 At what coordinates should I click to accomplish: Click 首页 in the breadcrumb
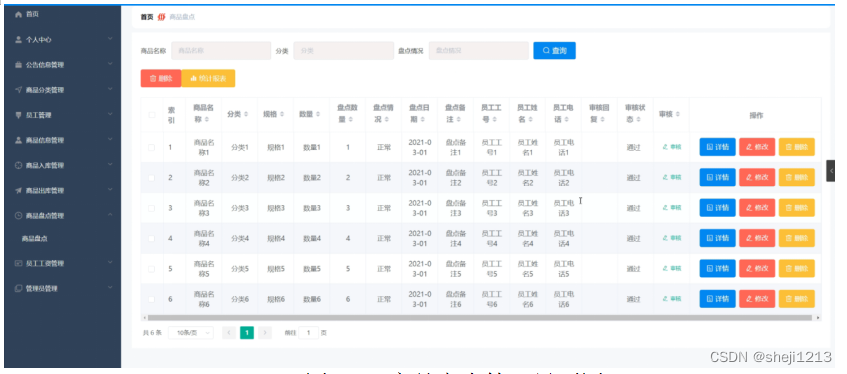(x=147, y=17)
